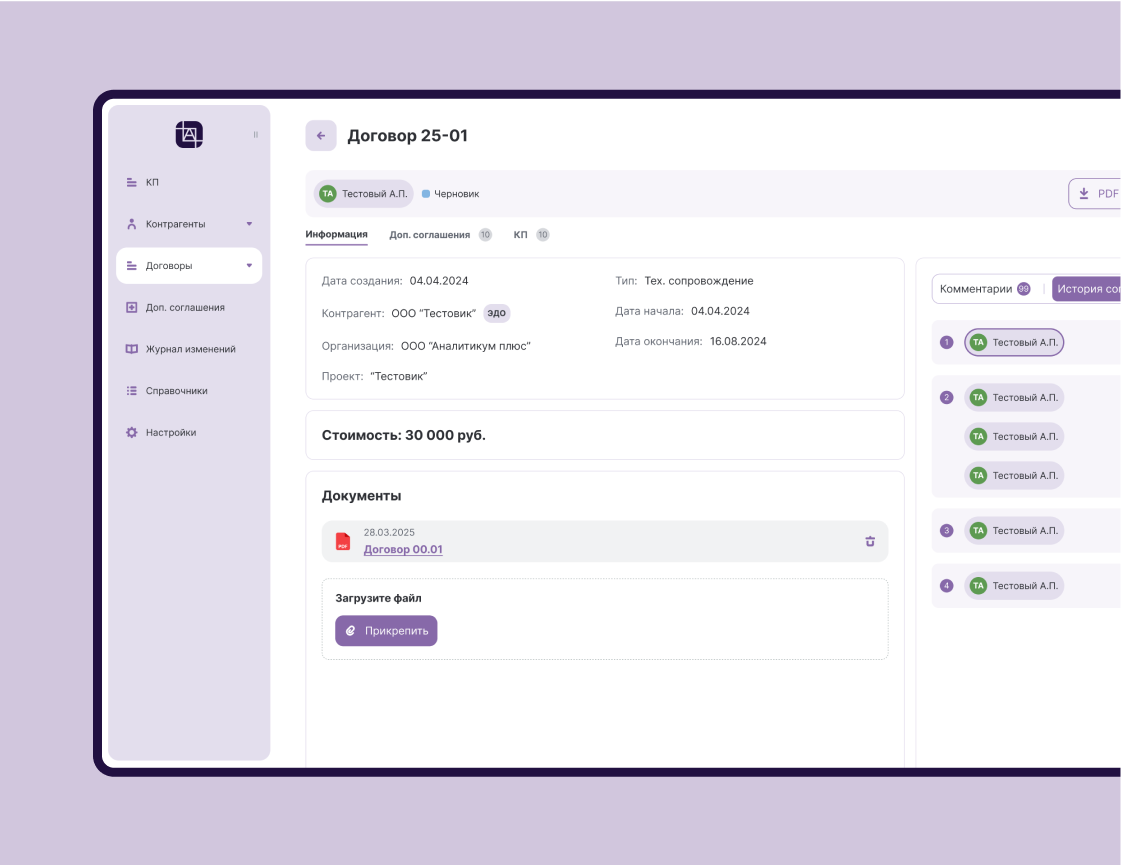Click step number 4 badge

[947, 585]
